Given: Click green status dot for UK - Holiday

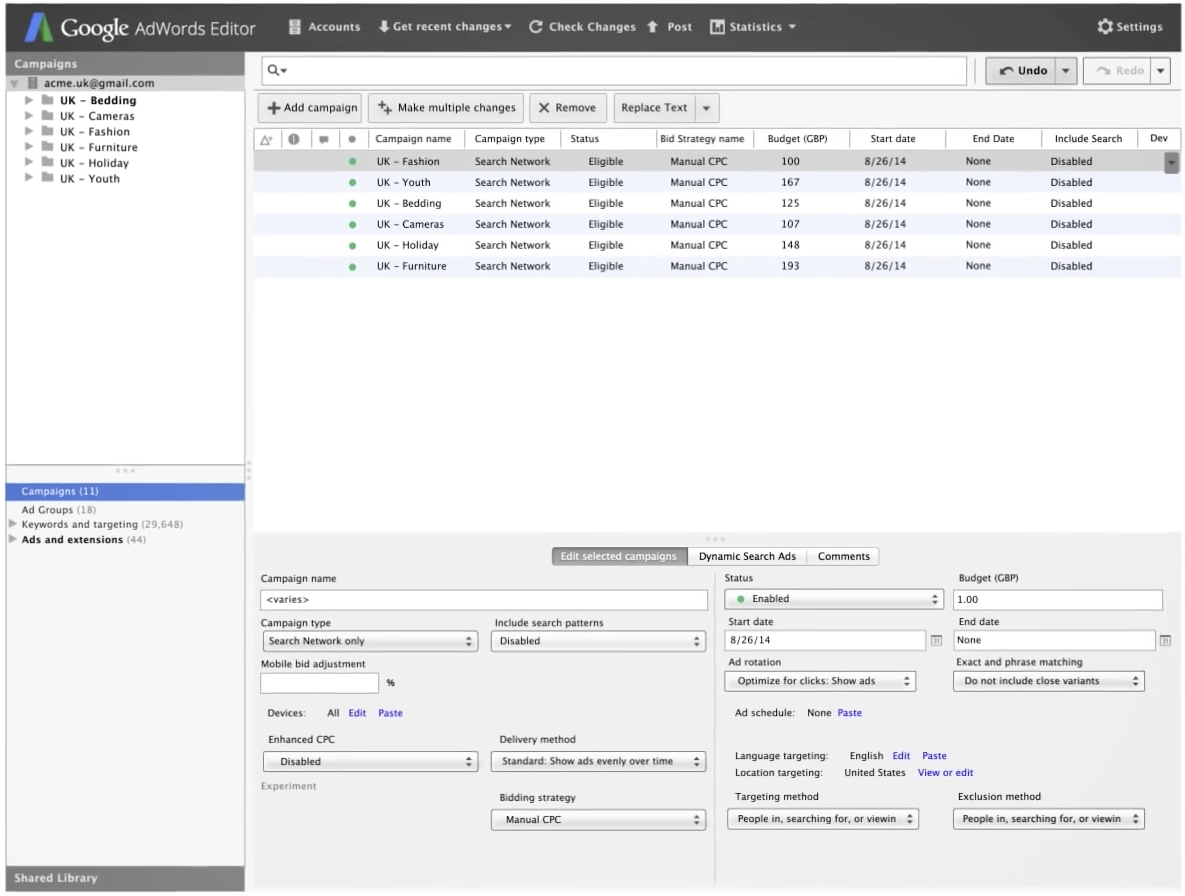Looking at the screenshot, I should 352,246.
